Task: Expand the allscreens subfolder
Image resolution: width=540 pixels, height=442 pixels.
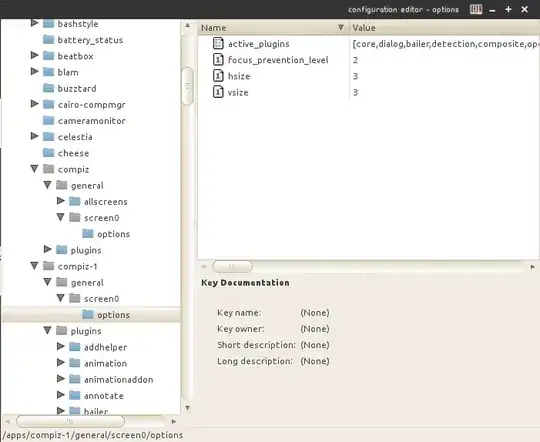Action: [61, 201]
